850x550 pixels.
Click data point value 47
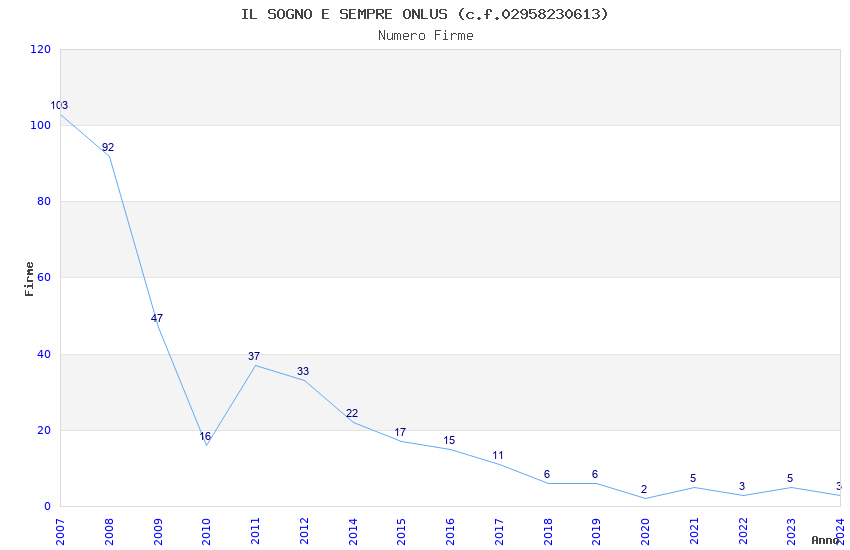[x=157, y=318]
